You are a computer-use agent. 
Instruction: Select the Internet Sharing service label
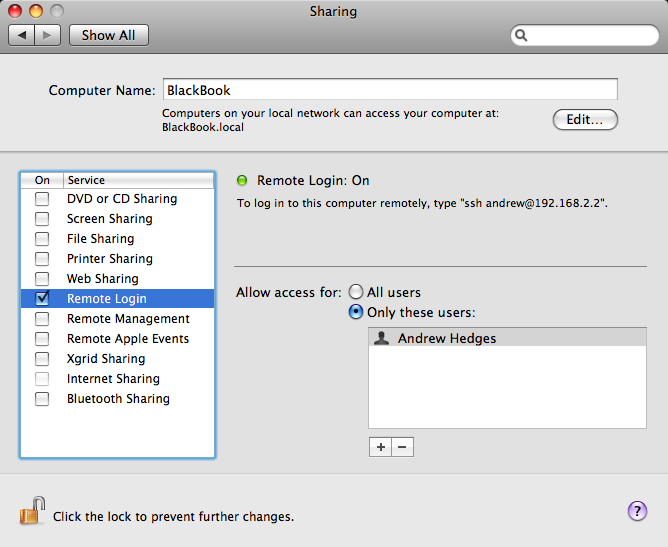click(x=113, y=379)
